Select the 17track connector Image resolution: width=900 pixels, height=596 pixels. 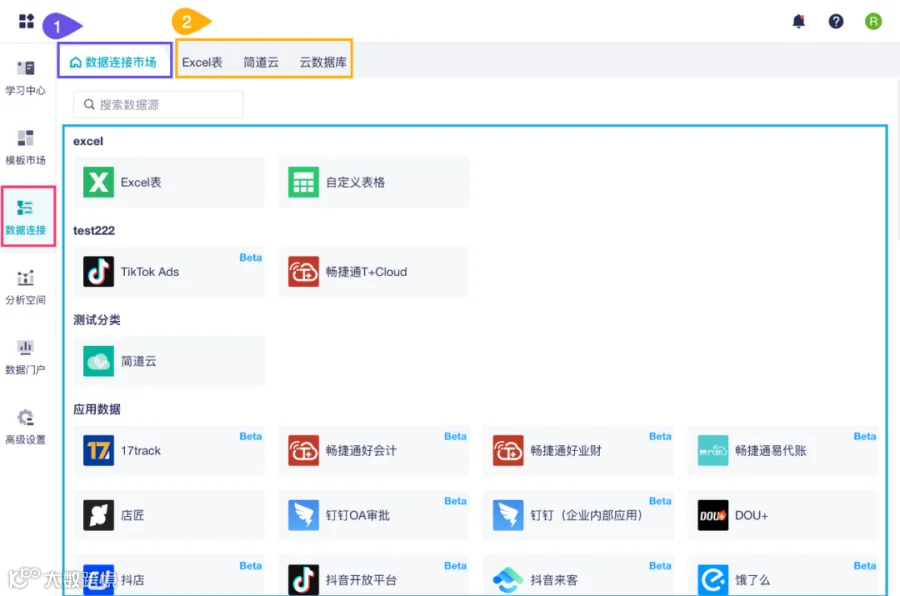click(x=169, y=451)
